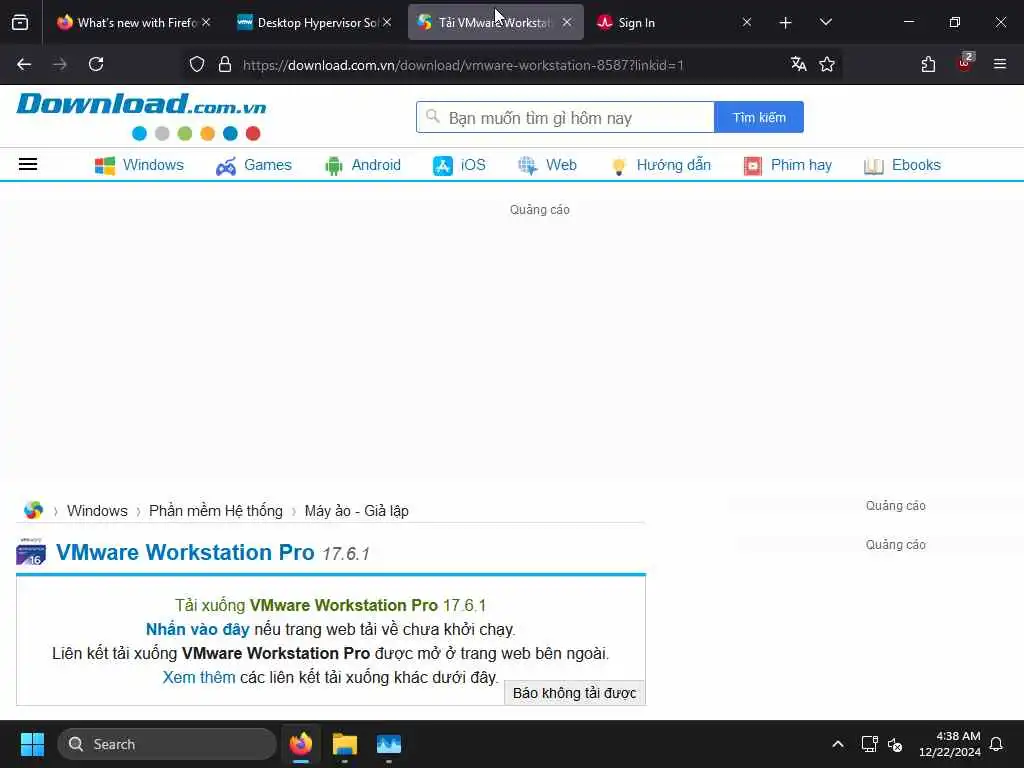Open Windows Start menu
This screenshot has width=1024, height=768.
point(32,744)
